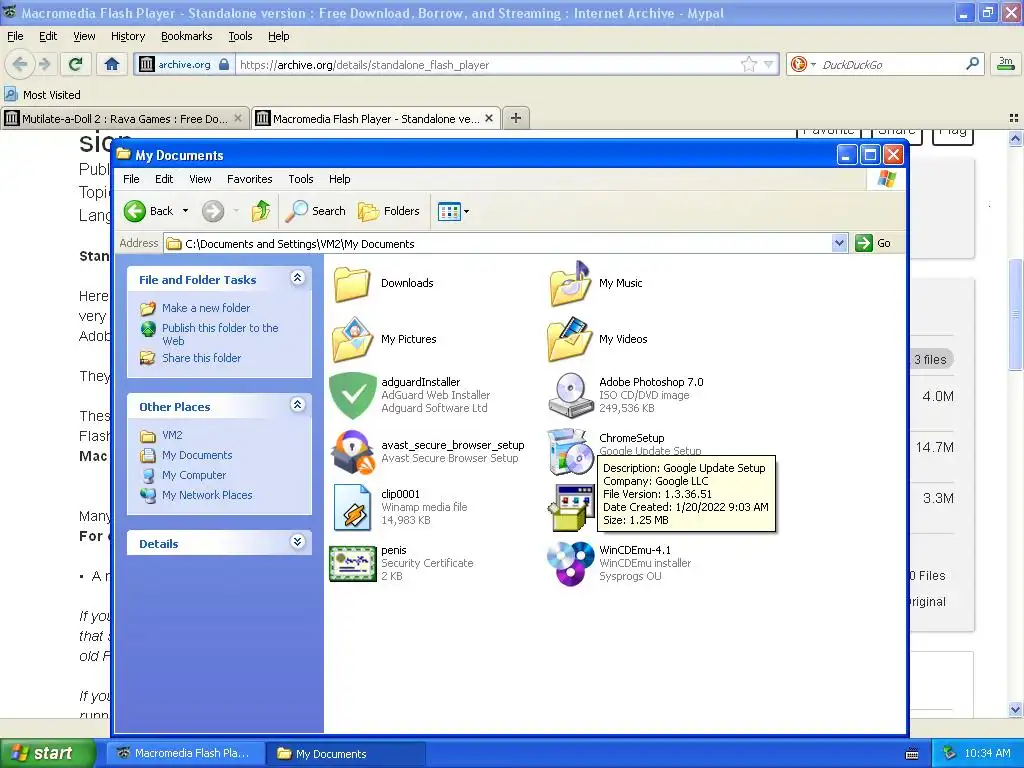1024x768 pixels.
Task: Click the browser home button
Action: [x=112, y=64]
